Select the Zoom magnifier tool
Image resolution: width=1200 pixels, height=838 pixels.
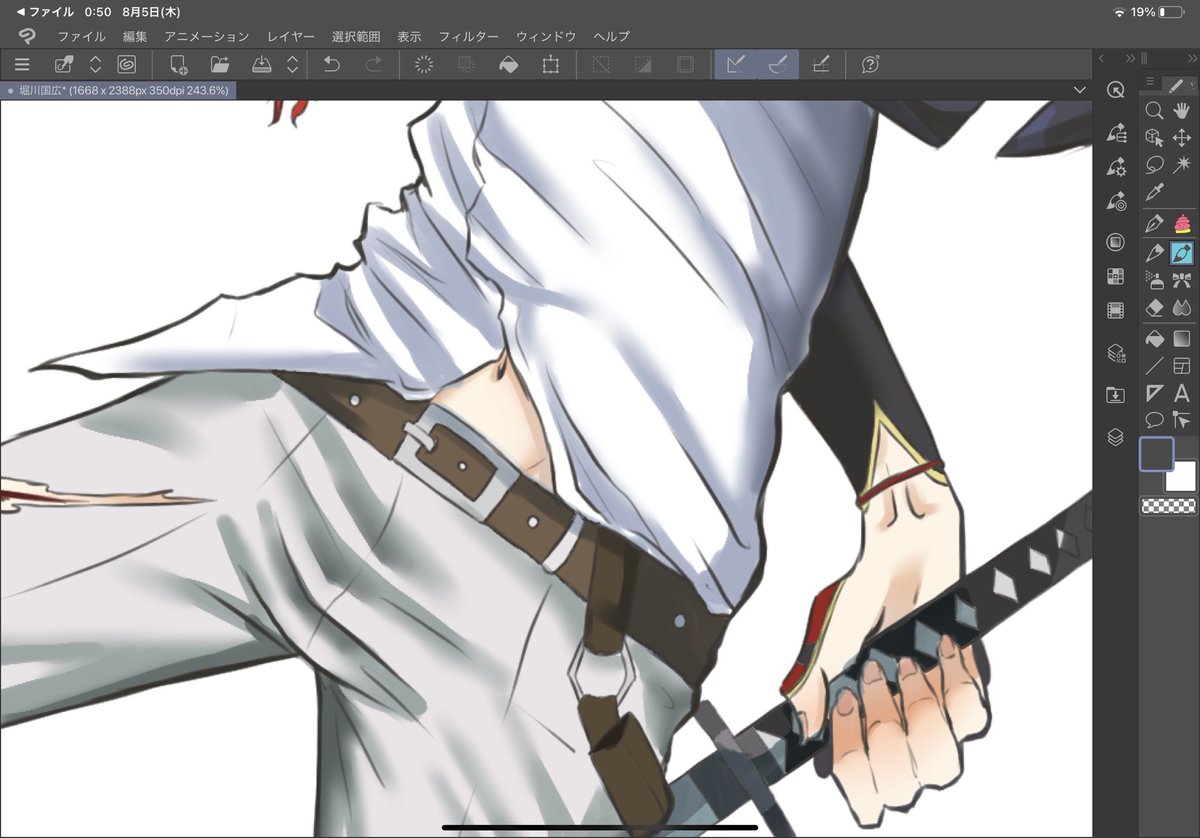[x=1154, y=111]
